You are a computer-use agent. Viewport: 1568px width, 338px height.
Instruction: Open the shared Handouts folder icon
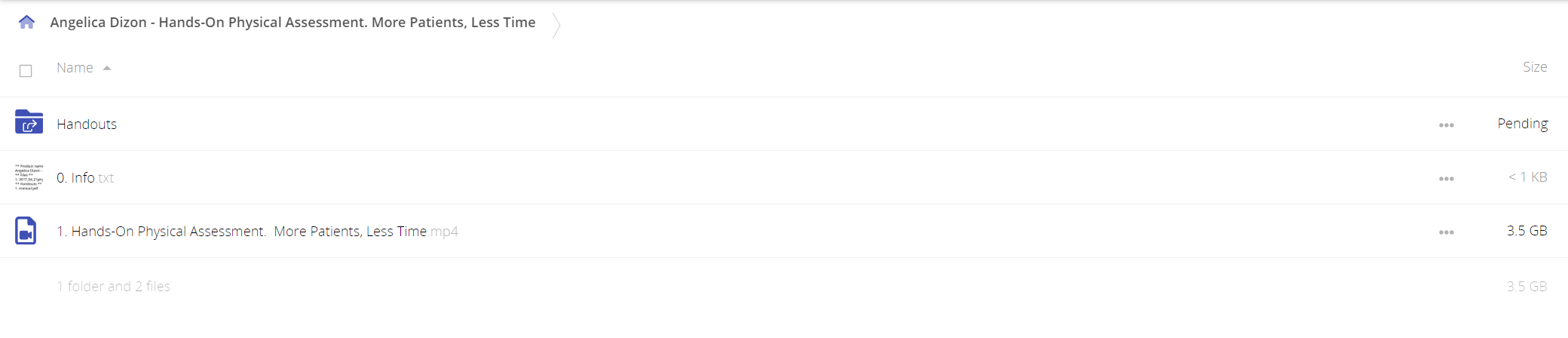[29, 121]
